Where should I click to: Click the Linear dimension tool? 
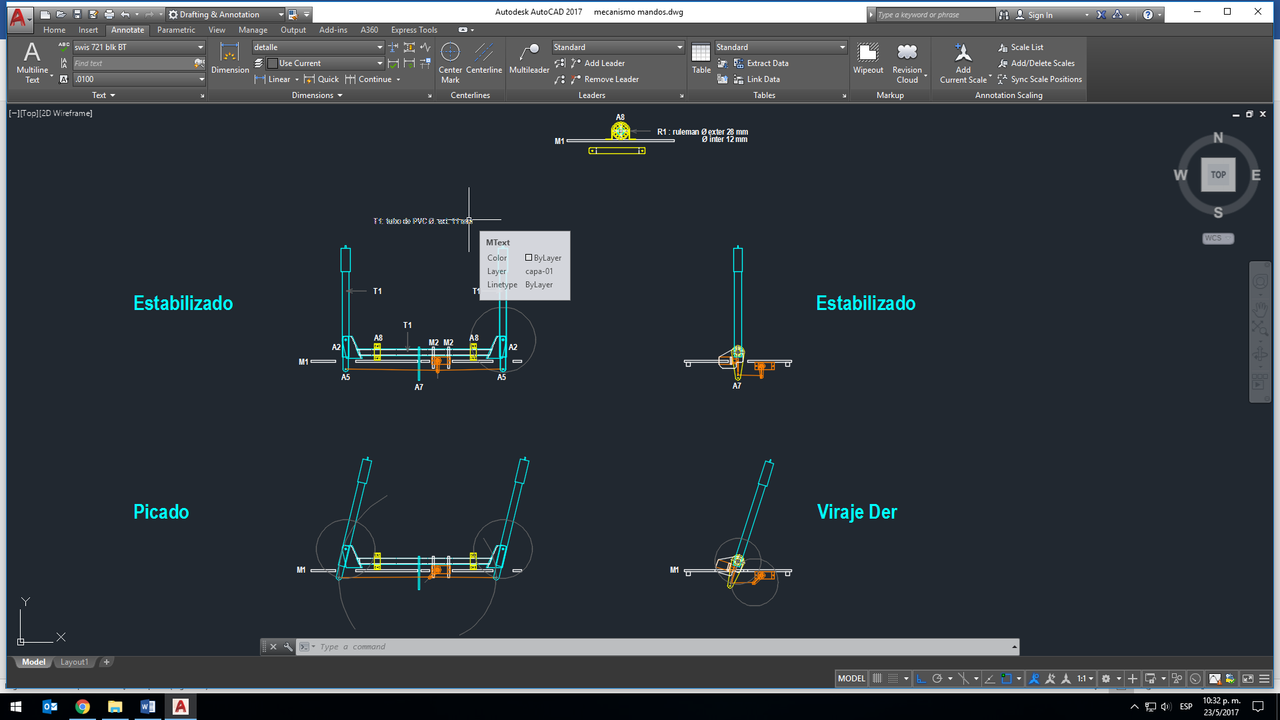coord(273,79)
